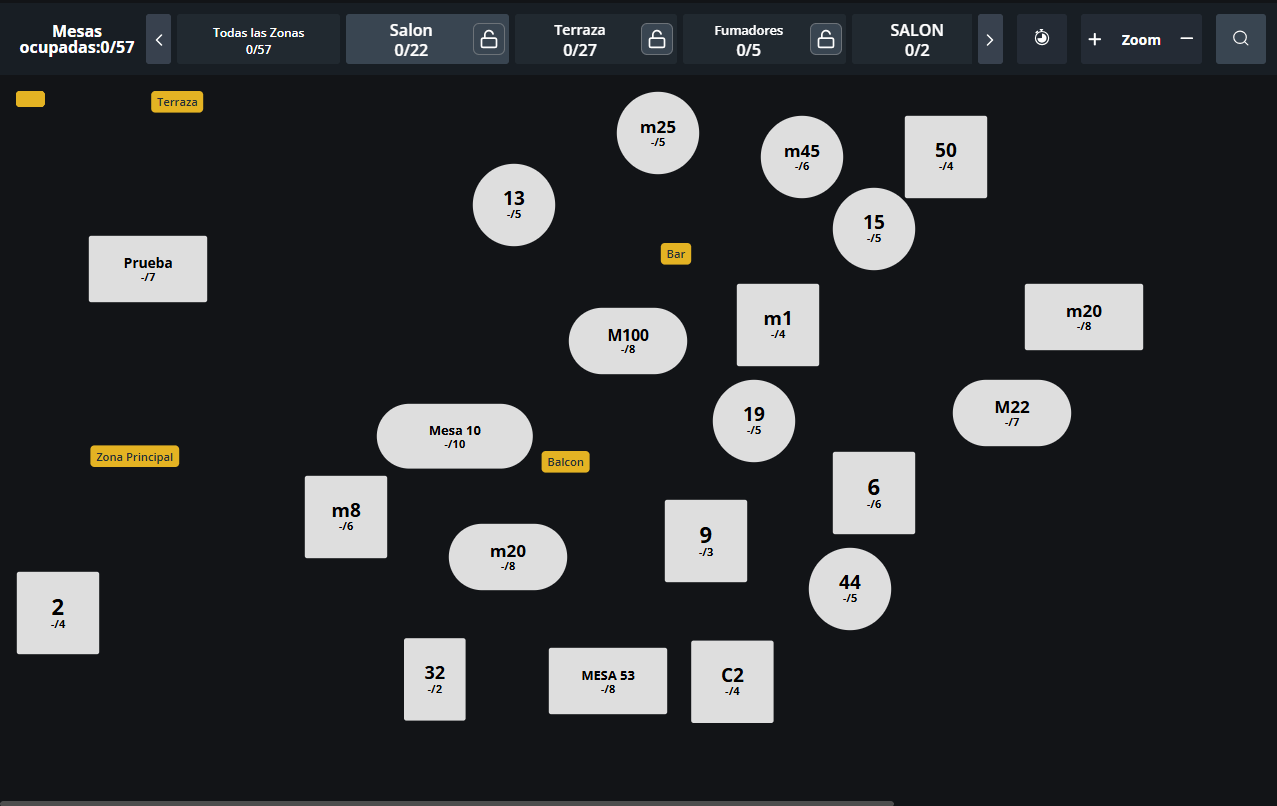Click the magnifying glass search icon

1241,39
